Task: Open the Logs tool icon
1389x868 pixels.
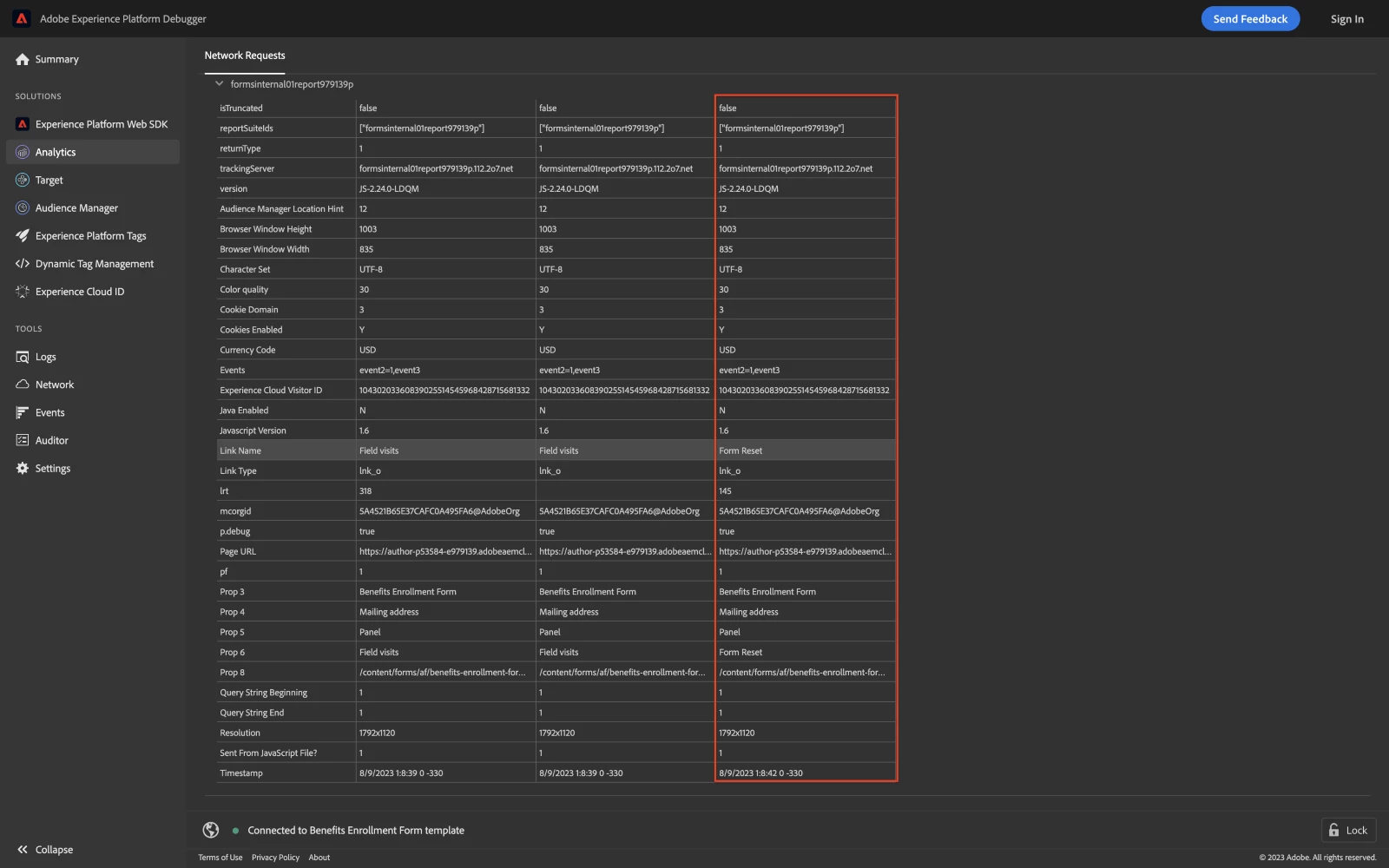Action: tap(23, 357)
